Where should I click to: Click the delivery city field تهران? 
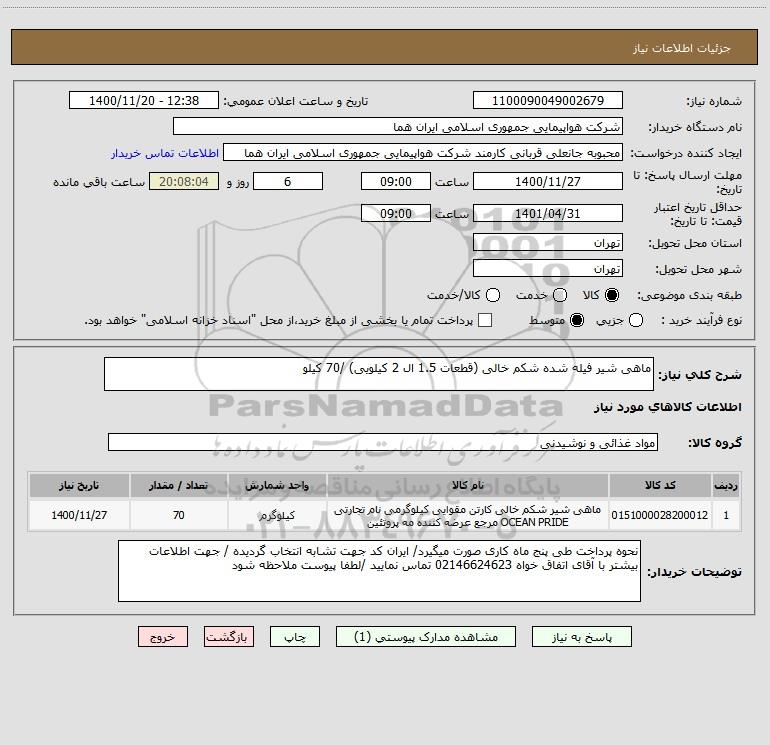pyautogui.click(x=548, y=269)
